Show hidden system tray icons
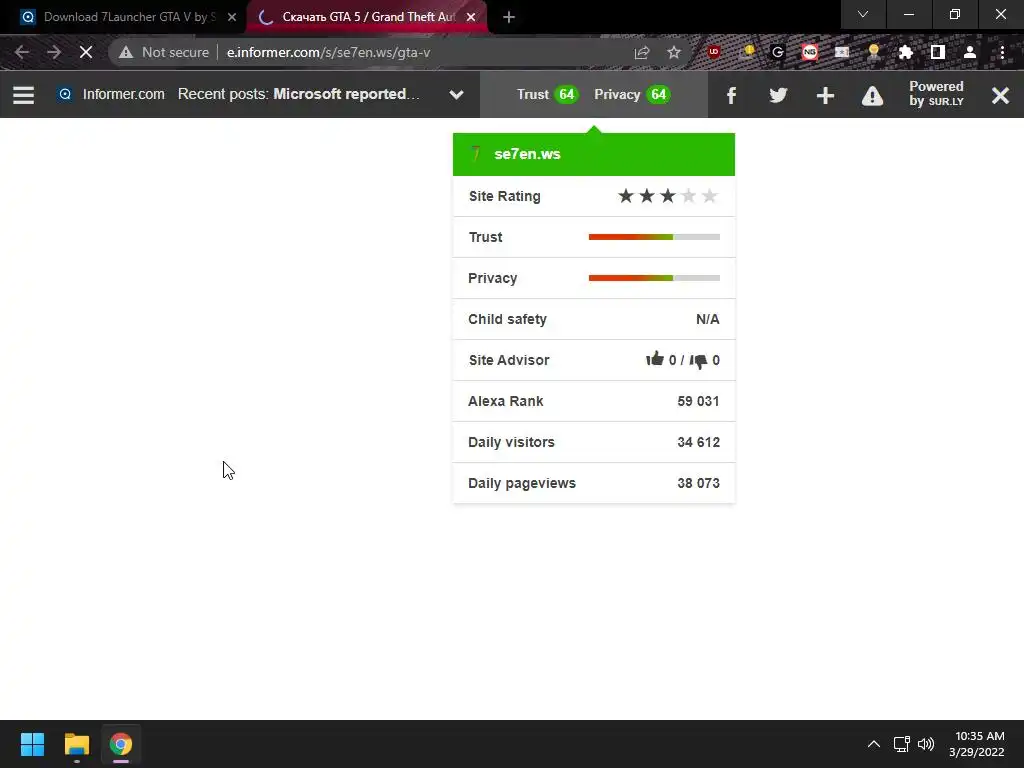Viewport: 1024px width, 768px height. point(874,744)
